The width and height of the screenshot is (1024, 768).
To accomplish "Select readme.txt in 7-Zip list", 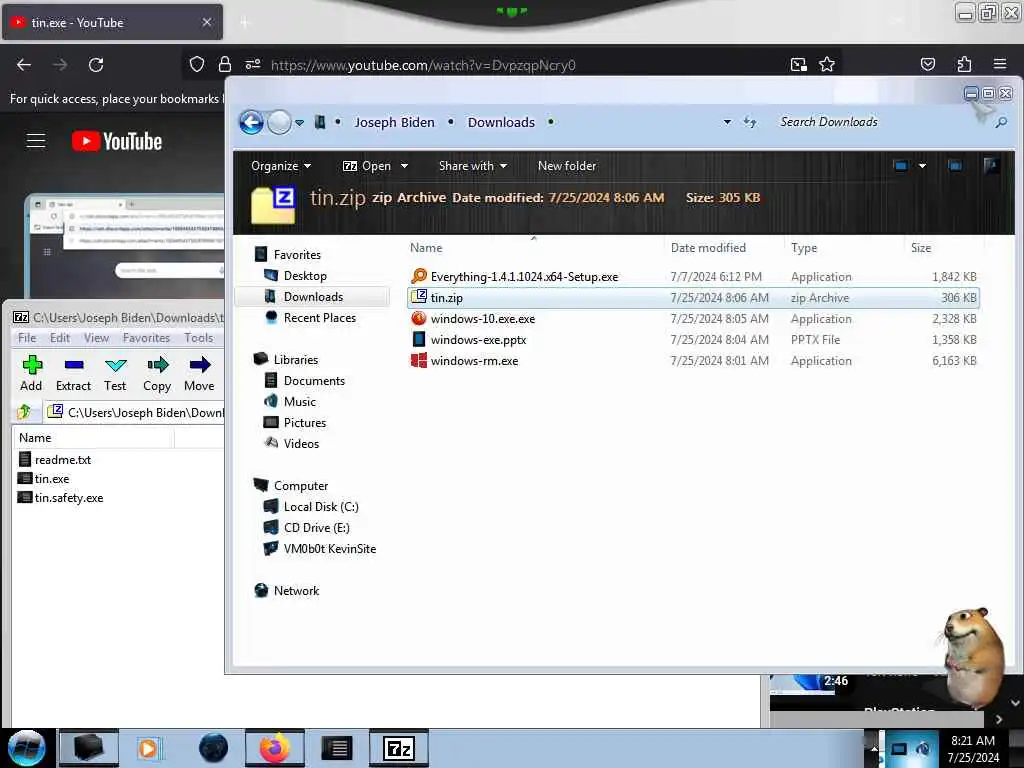I will pos(55,460).
